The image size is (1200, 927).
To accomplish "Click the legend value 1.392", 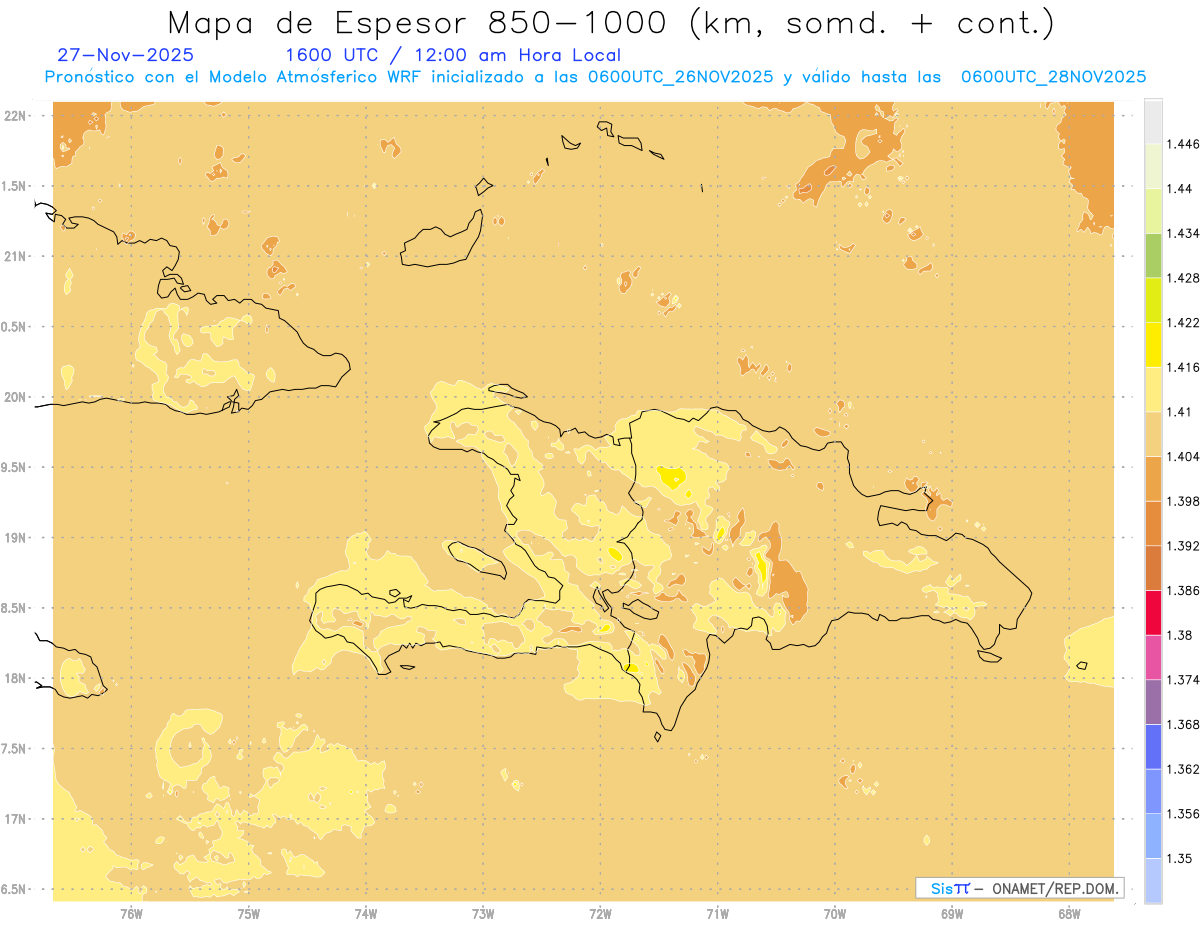I will (1183, 546).
